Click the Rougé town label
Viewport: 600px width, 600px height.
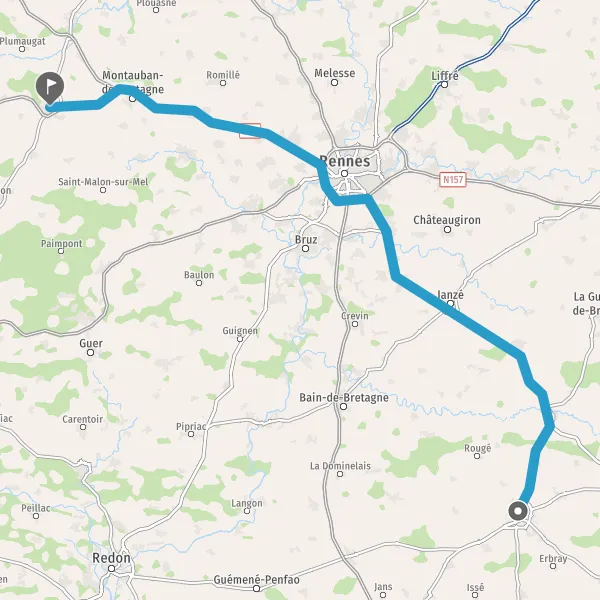click(x=477, y=448)
